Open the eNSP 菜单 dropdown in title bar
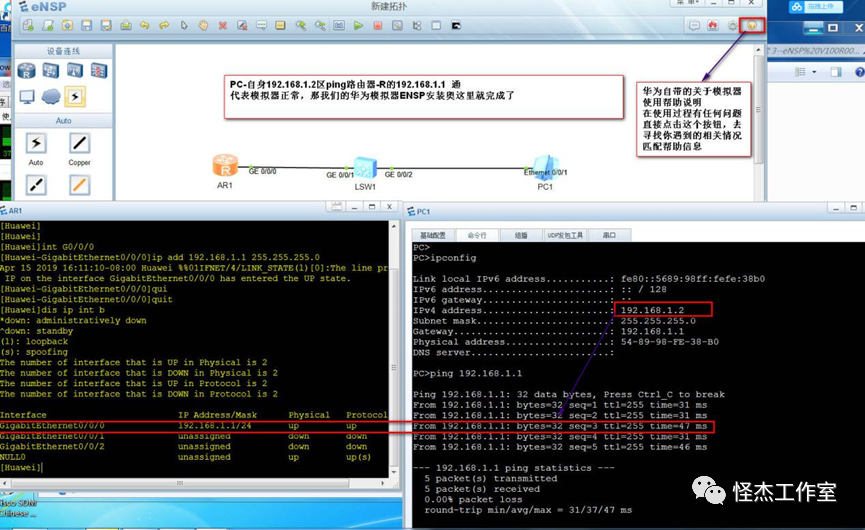Viewport: 865px width, 530px height. (x=688, y=3)
